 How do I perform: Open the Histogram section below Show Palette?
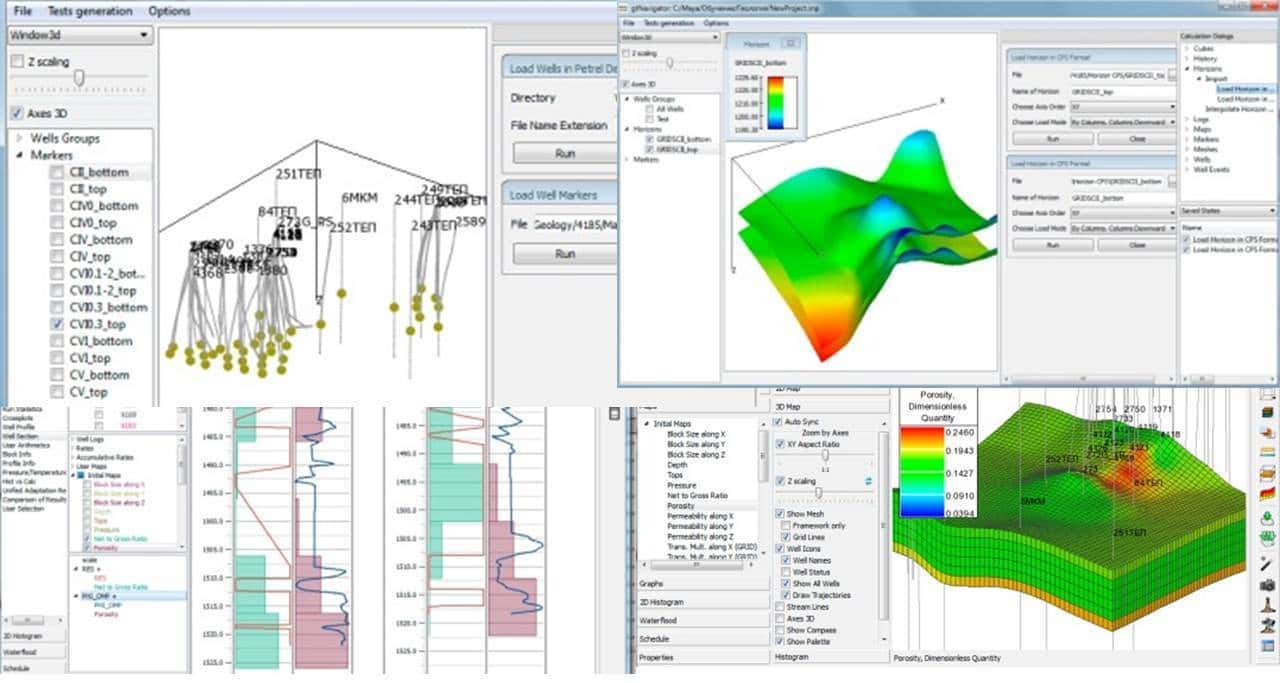(830, 657)
